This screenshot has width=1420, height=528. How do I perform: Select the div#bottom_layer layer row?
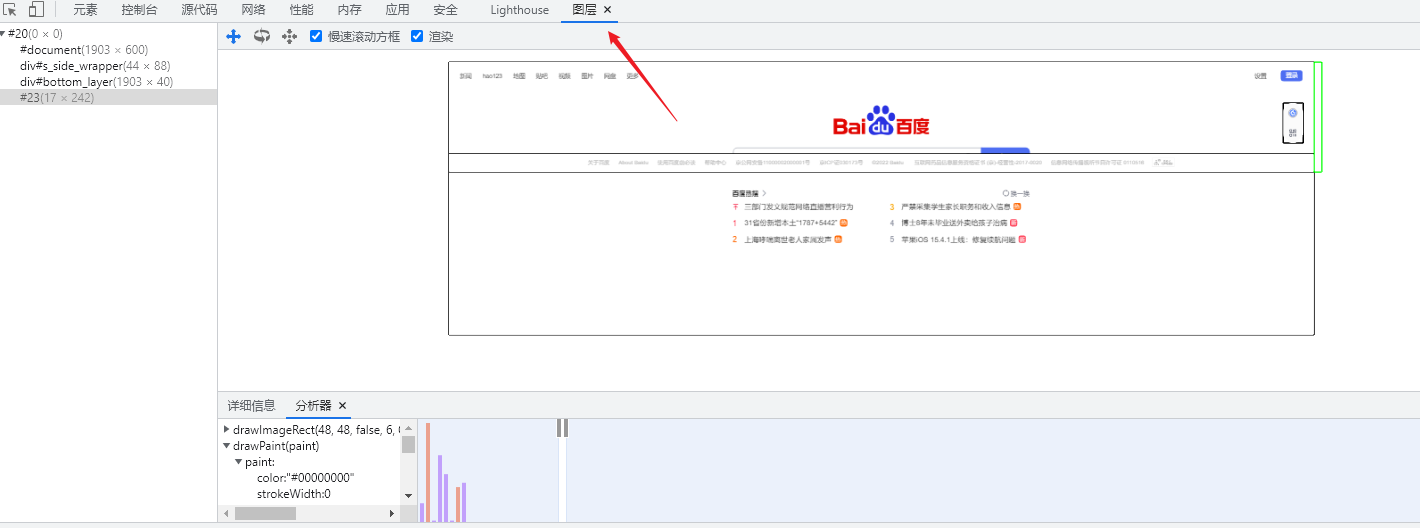pyautogui.click(x=108, y=82)
